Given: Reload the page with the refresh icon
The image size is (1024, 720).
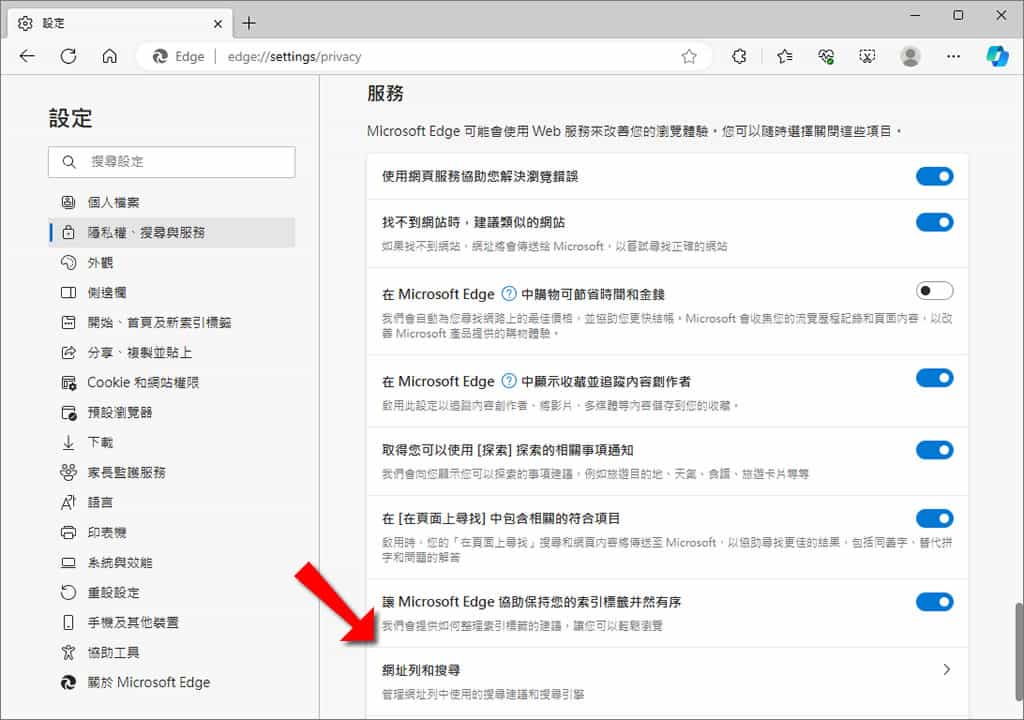Looking at the screenshot, I should 68,56.
